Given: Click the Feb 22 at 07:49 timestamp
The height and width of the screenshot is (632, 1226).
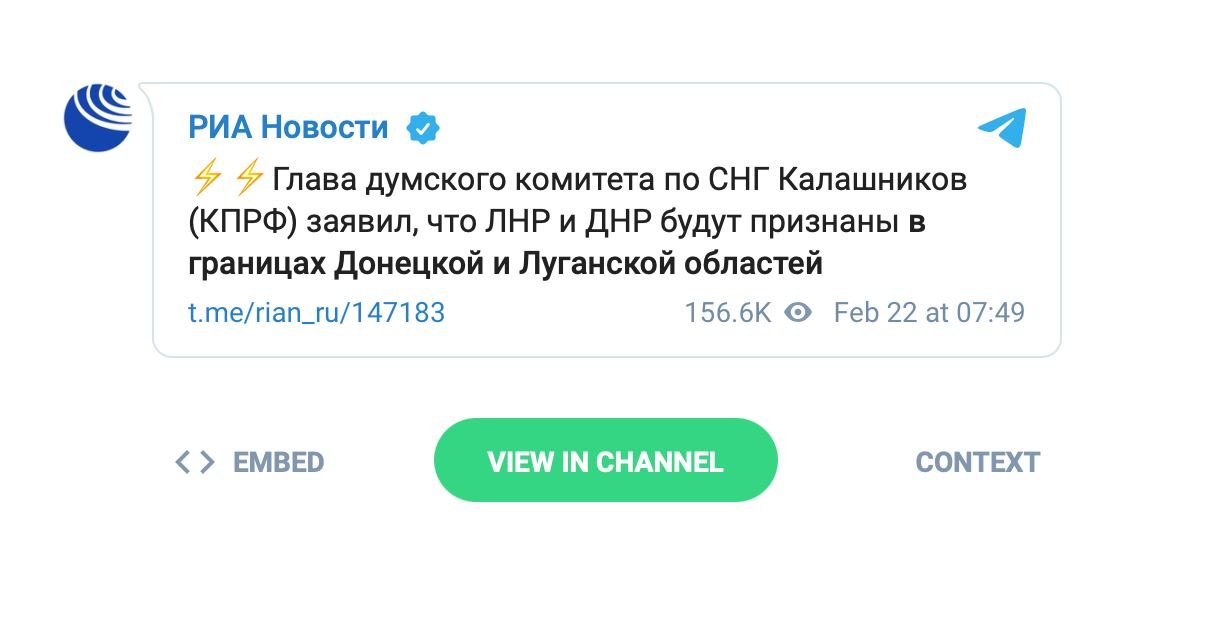Looking at the screenshot, I should coord(929,313).
